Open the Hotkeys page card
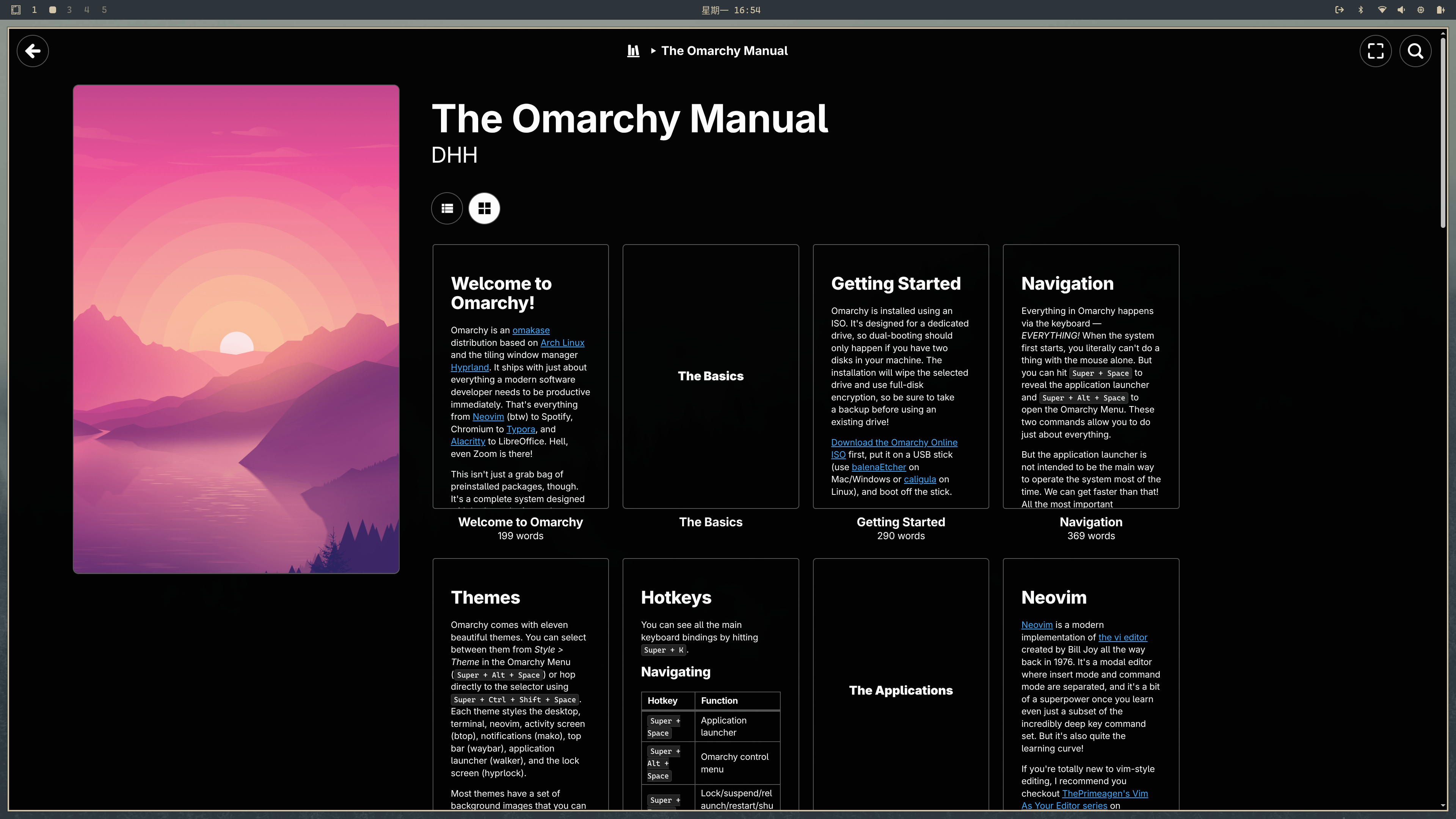The width and height of the screenshot is (1456, 819). click(711, 684)
